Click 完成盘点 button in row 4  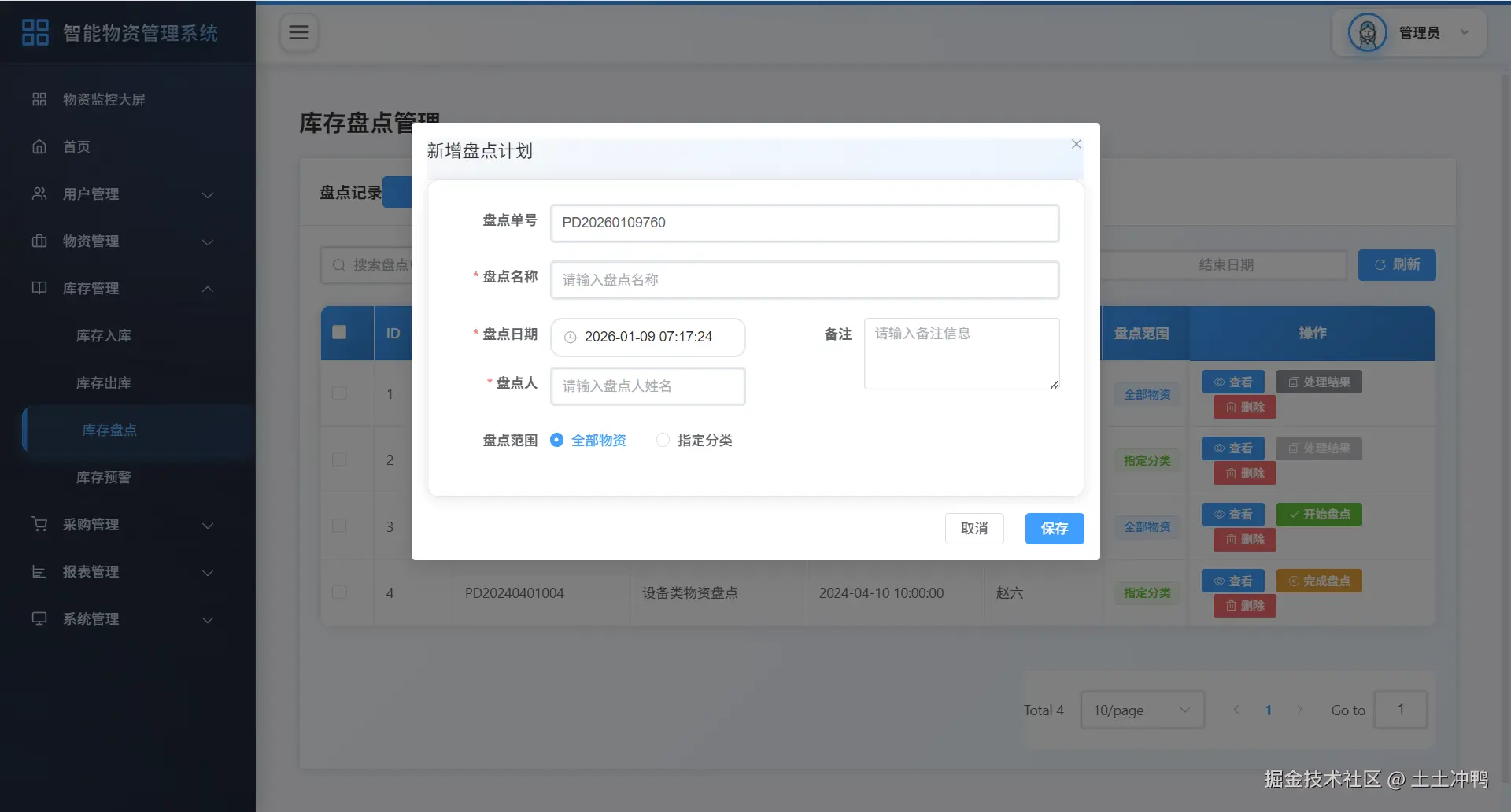1319,581
